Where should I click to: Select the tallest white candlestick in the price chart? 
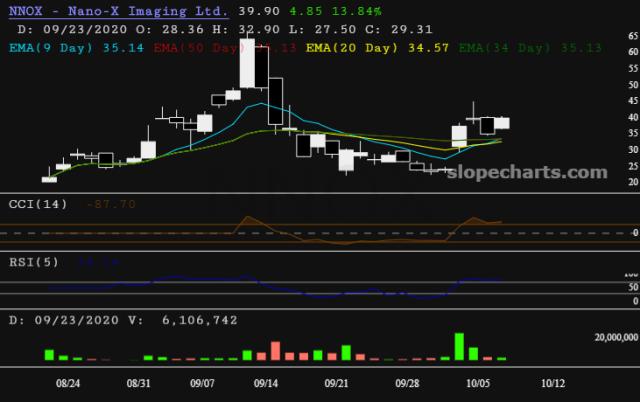[261, 70]
